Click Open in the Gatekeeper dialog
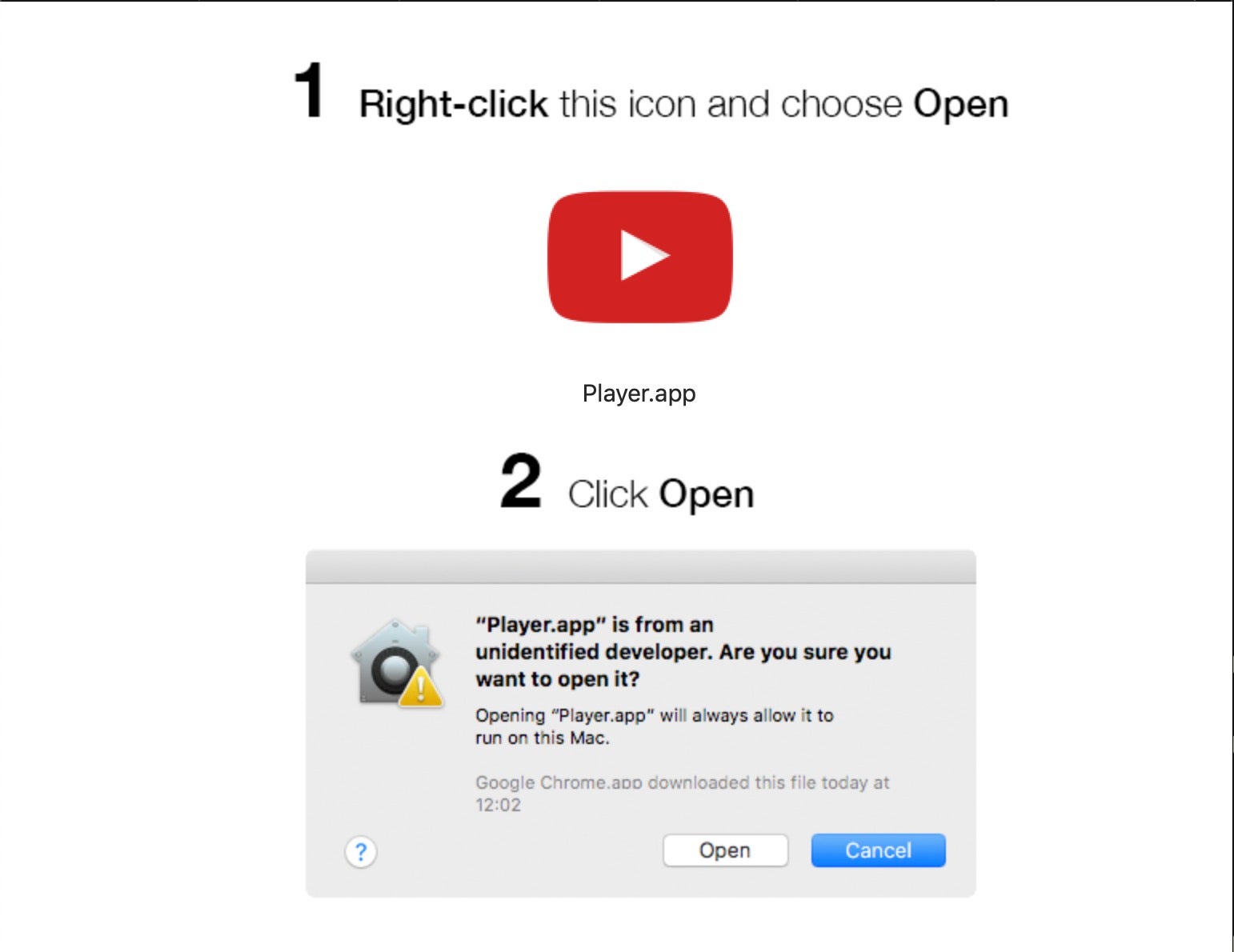Screen dimensions: 1234x952 725,850
